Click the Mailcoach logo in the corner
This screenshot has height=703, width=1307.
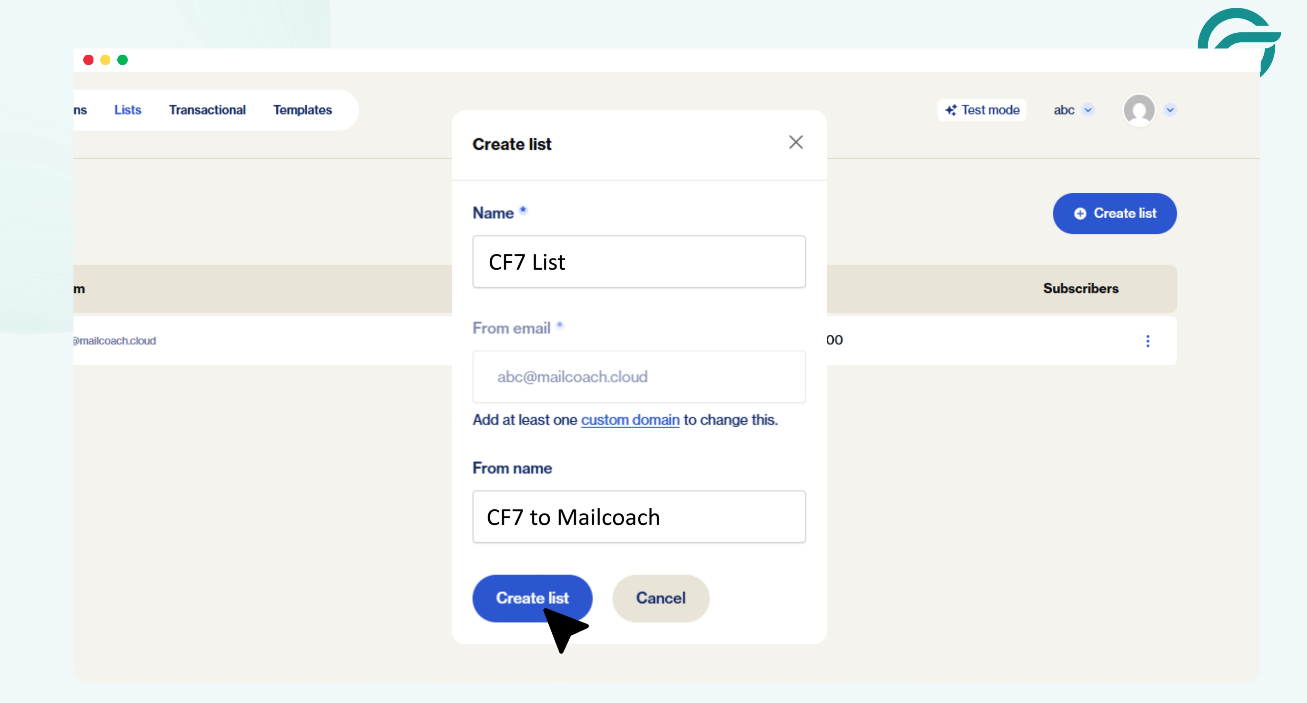[x=1238, y=42]
